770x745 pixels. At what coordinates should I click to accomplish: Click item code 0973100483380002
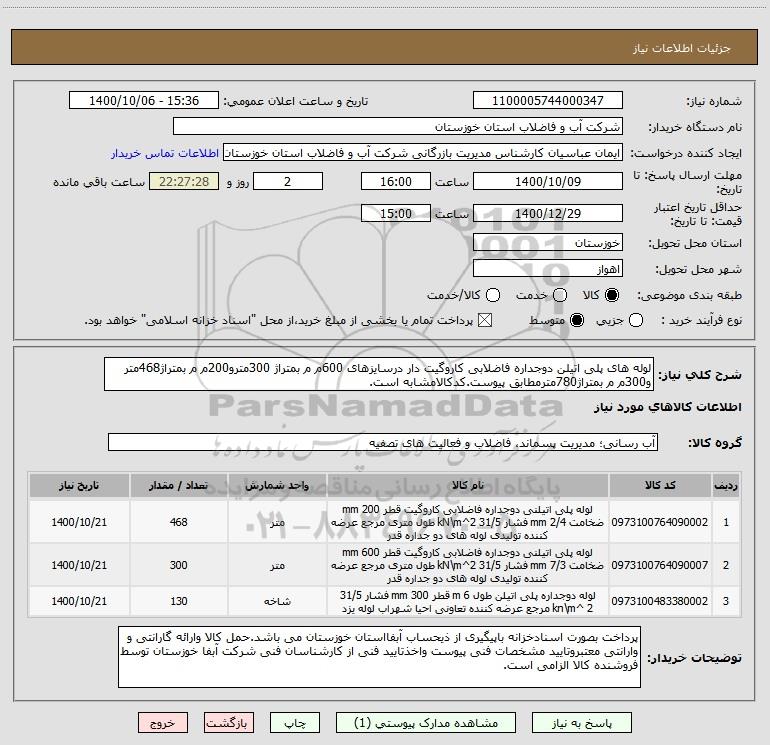click(660, 601)
